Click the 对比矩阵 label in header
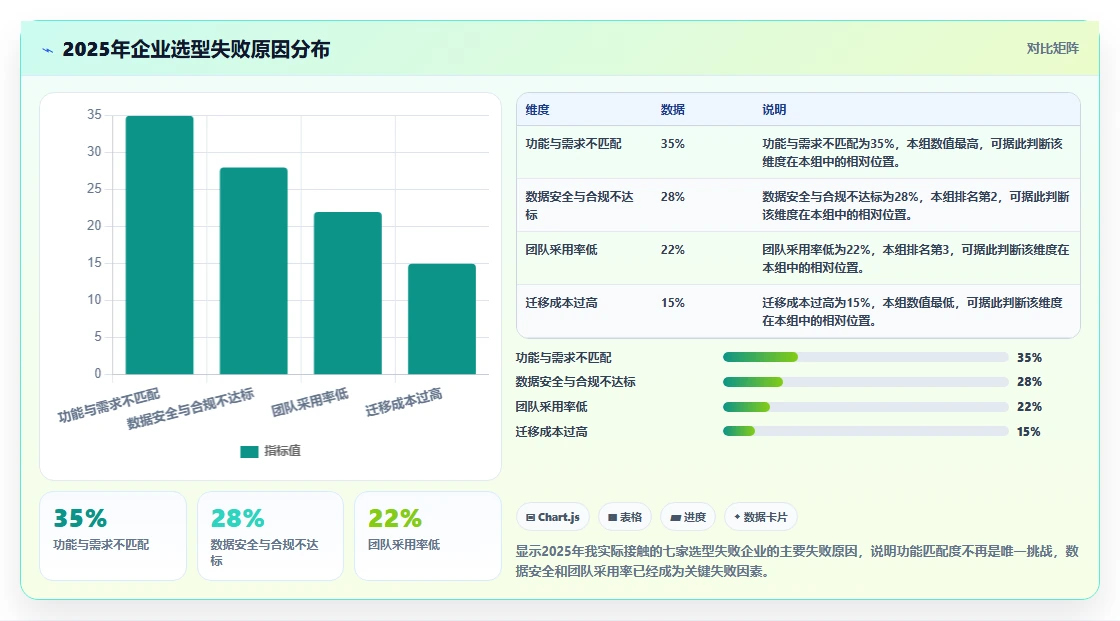This screenshot has width=1120, height=621. (x=1052, y=49)
